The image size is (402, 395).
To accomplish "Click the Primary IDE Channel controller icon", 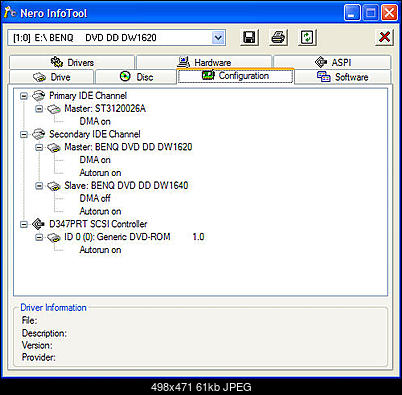I will pos(38,96).
